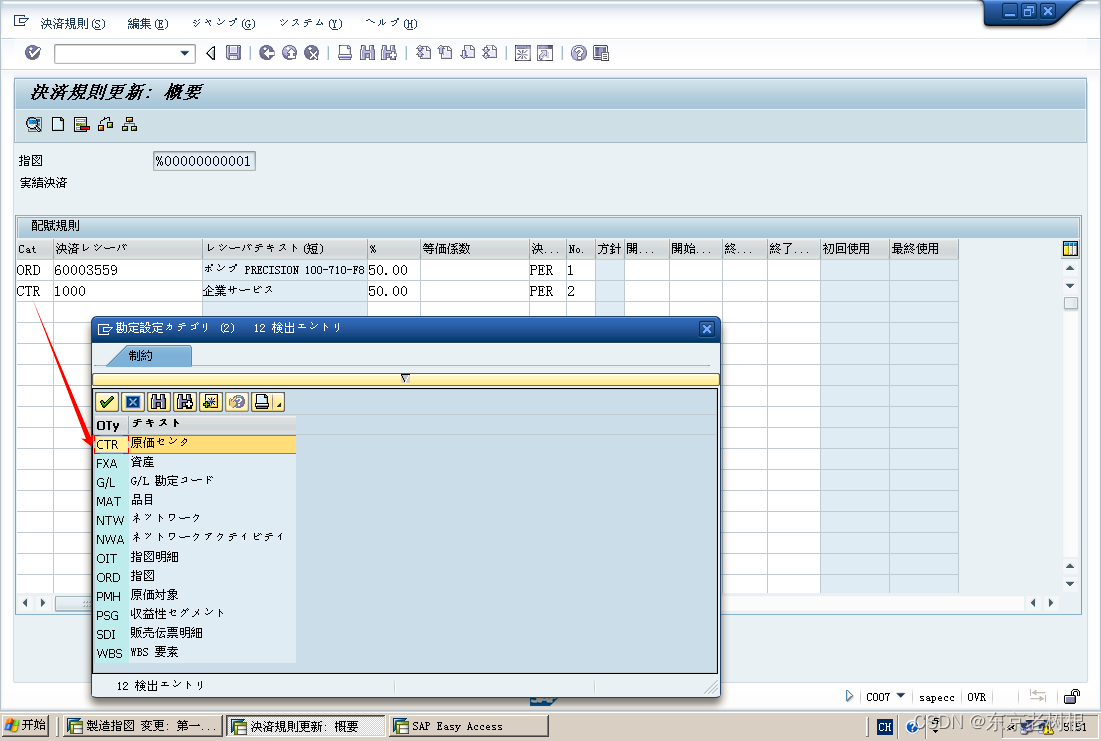Screen dimensions: 1101x741
Task: Click the Save diskette icon
Action: tap(234, 53)
